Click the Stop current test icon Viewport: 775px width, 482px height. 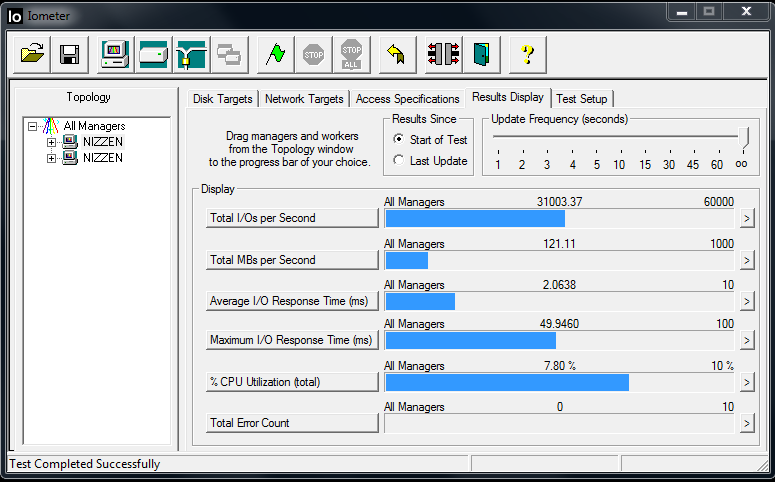coord(313,54)
